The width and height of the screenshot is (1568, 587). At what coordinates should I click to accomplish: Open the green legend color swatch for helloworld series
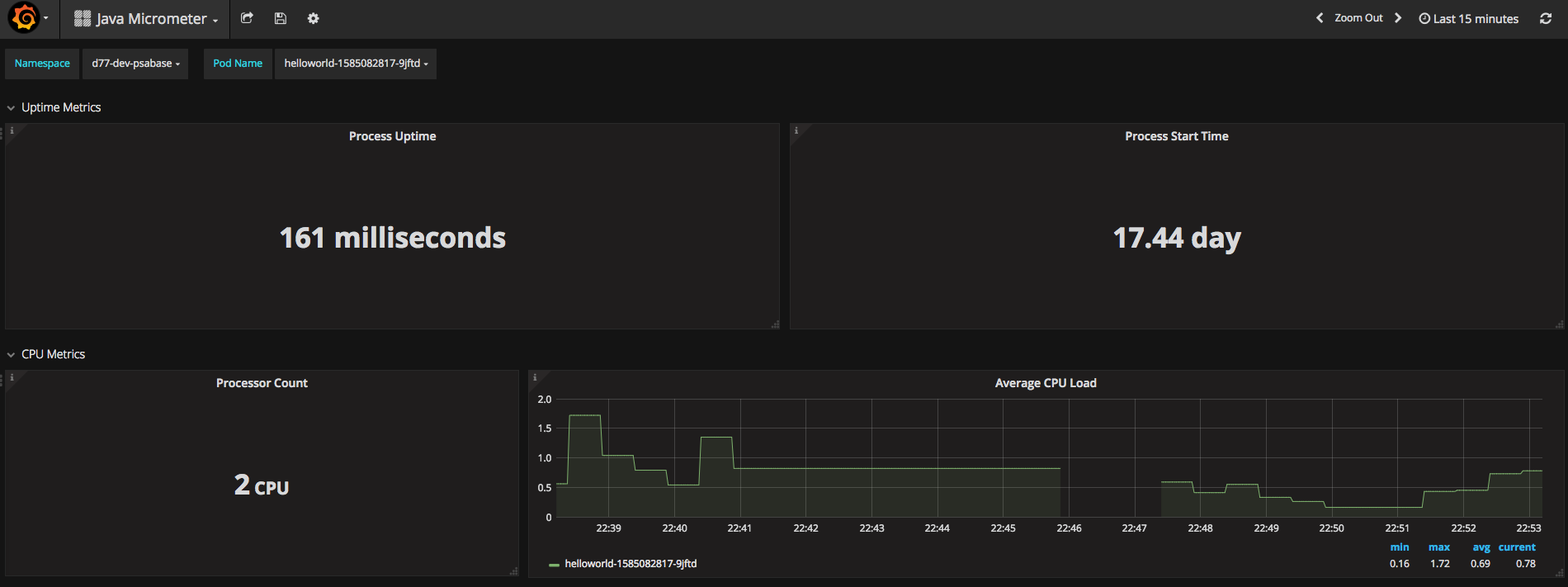click(x=554, y=565)
